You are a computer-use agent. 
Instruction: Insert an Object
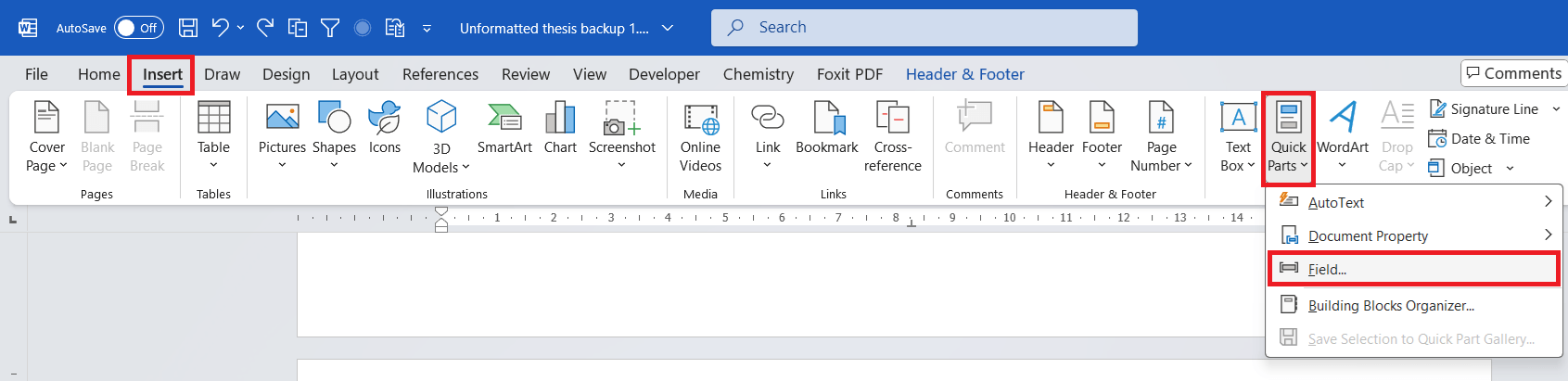[1460, 168]
